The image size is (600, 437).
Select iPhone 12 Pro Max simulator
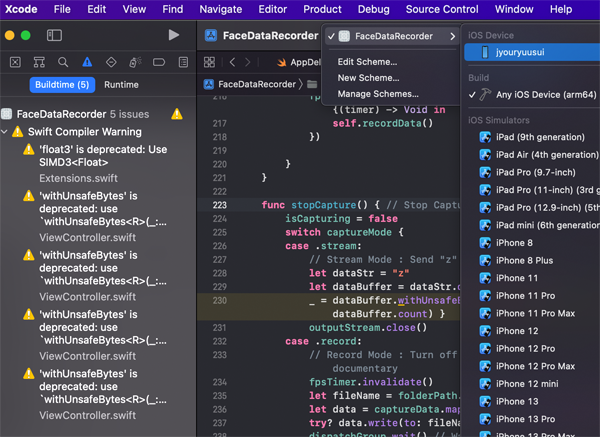(533, 366)
